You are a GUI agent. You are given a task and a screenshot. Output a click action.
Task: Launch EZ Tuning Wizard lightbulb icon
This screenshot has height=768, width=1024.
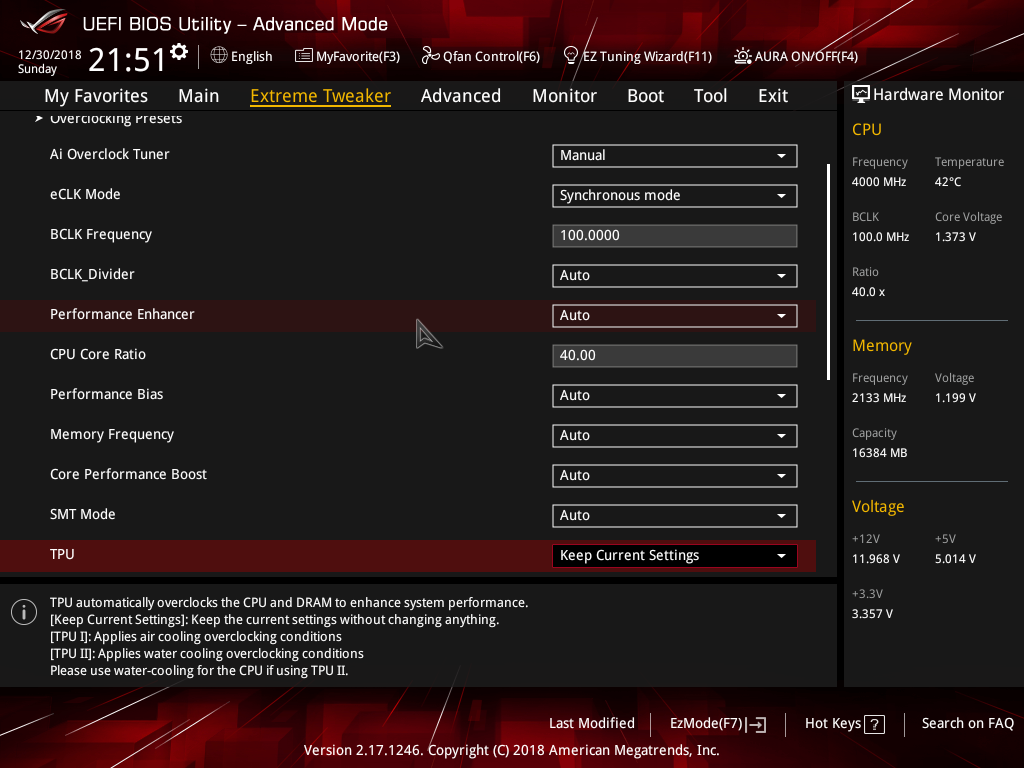click(x=571, y=56)
